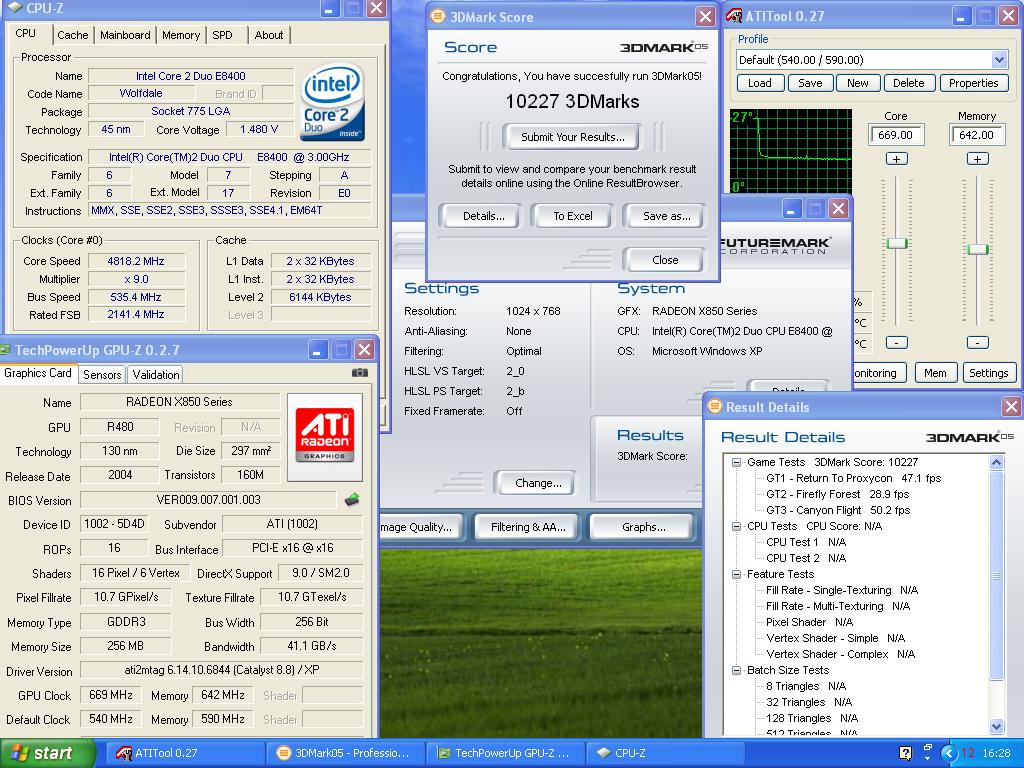Viewport: 1024px width, 768px height.
Task: Click the Core clock slider handle
Action: [x=896, y=244]
